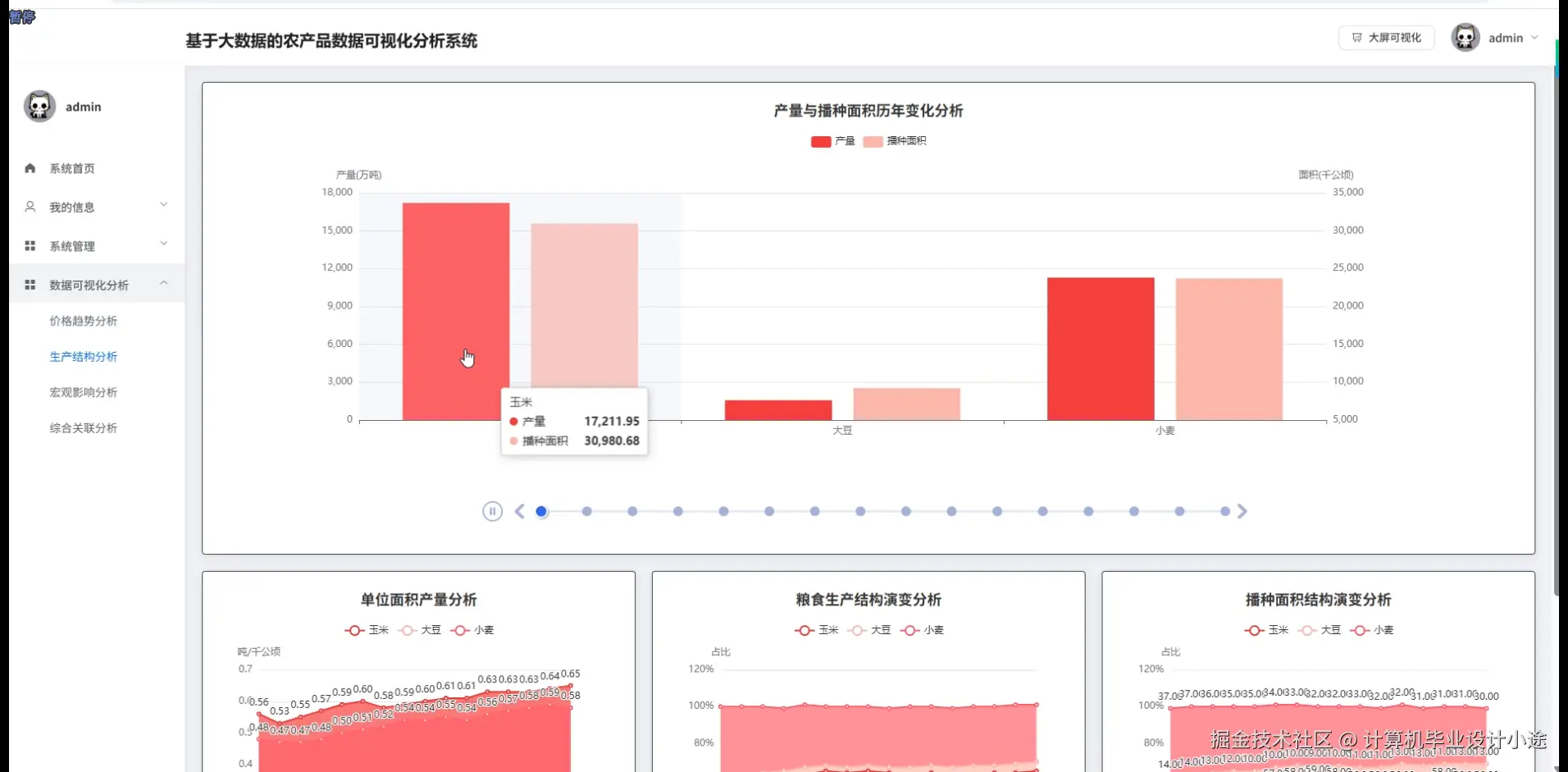Go to the next timeline point with the right arrow

tap(1242, 511)
